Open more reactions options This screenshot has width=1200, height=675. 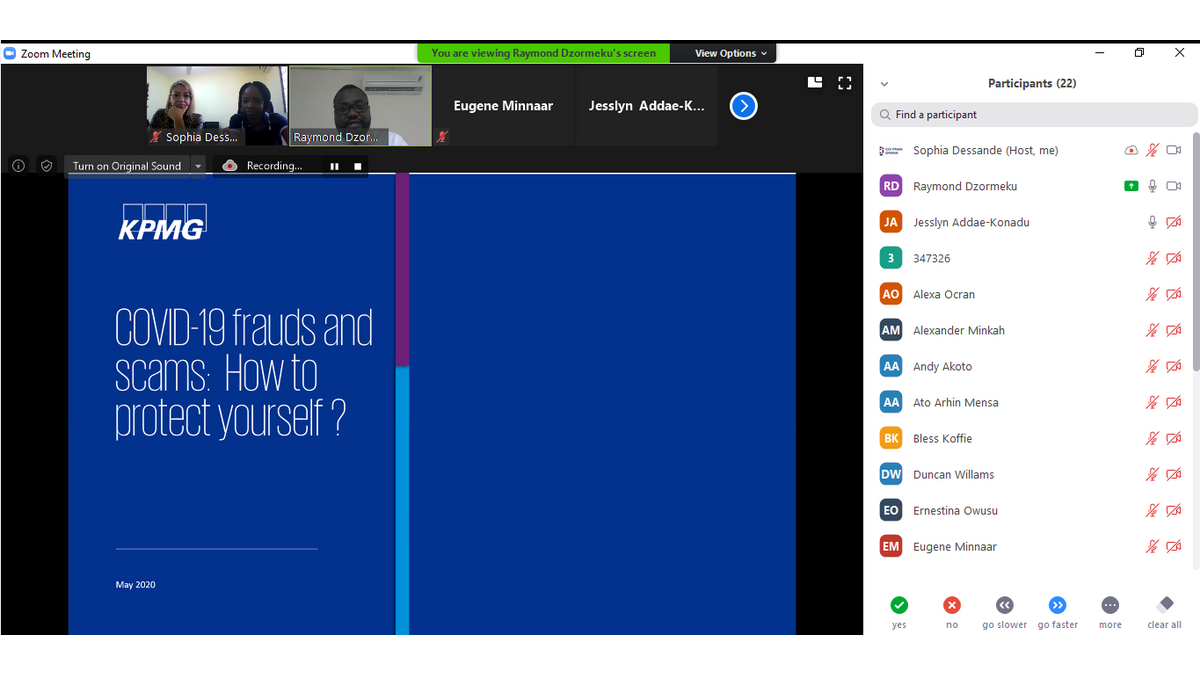point(1110,605)
